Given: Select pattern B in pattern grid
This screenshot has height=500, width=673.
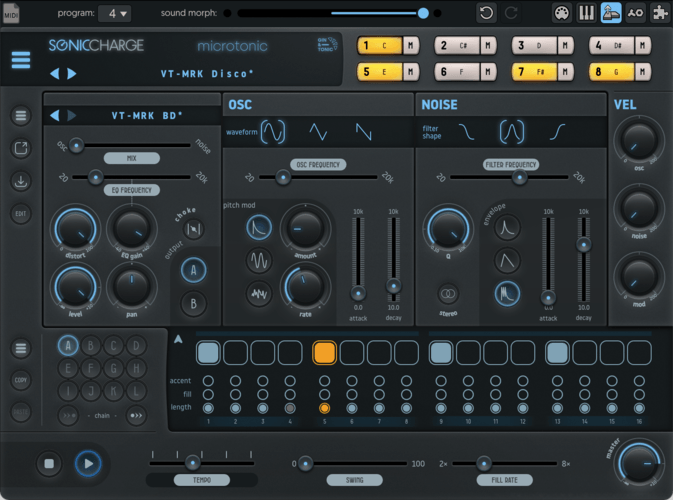Looking at the screenshot, I should 90,347.
